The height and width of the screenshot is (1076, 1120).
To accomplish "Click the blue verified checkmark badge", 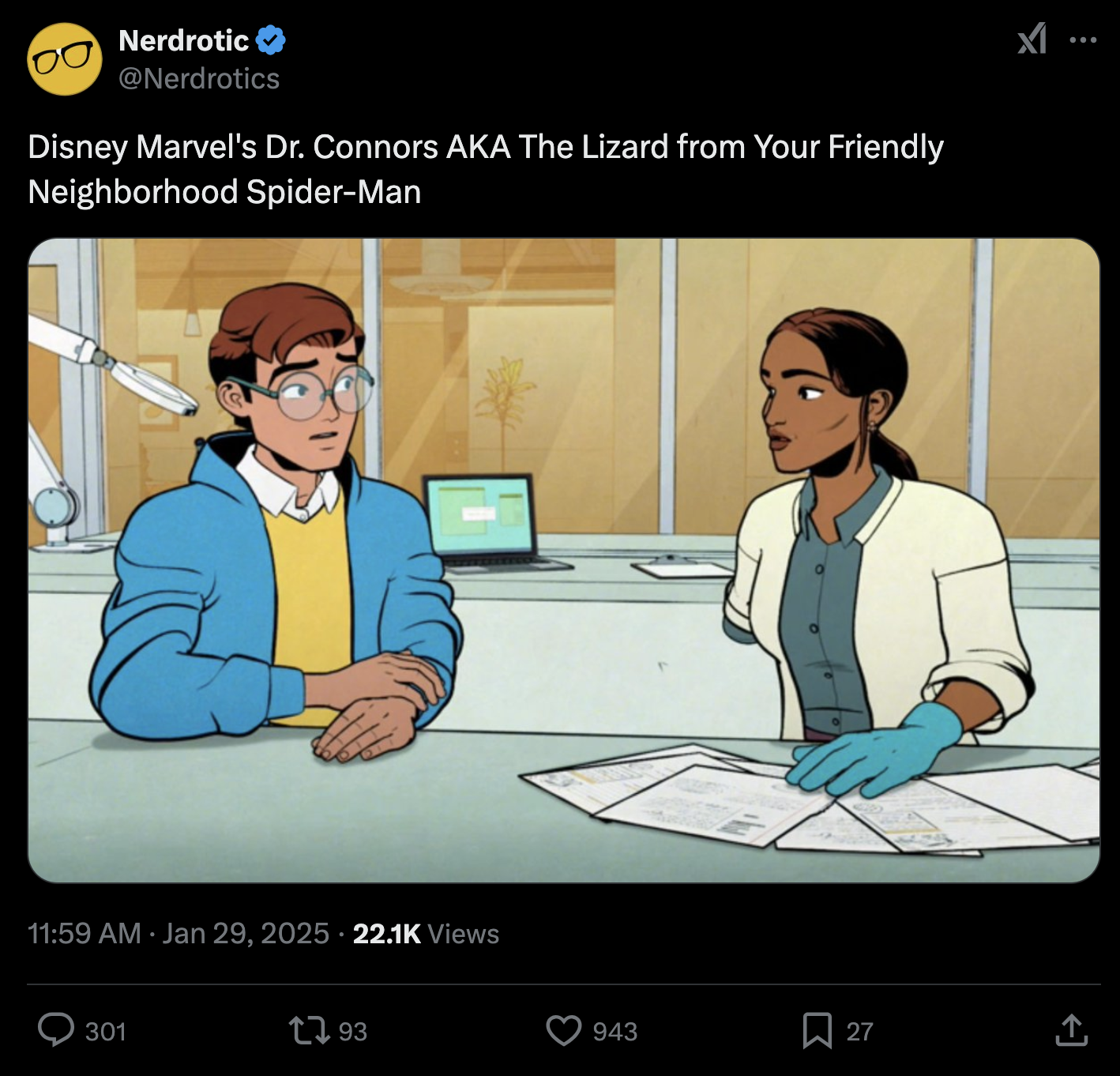I will click(x=271, y=40).
